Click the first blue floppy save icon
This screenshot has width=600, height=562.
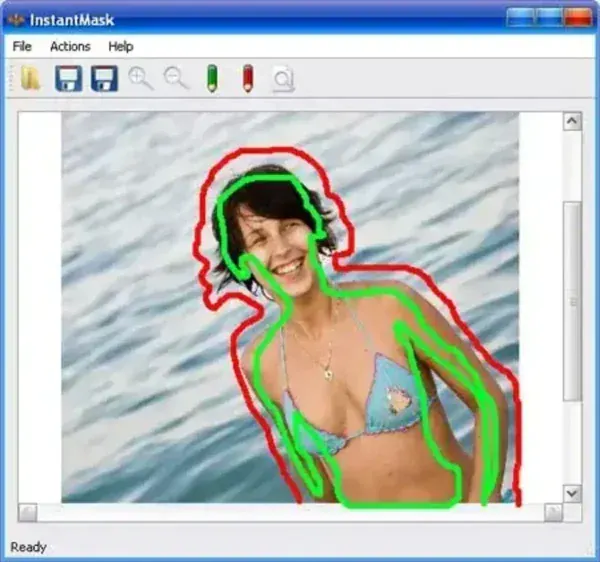[x=68, y=78]
